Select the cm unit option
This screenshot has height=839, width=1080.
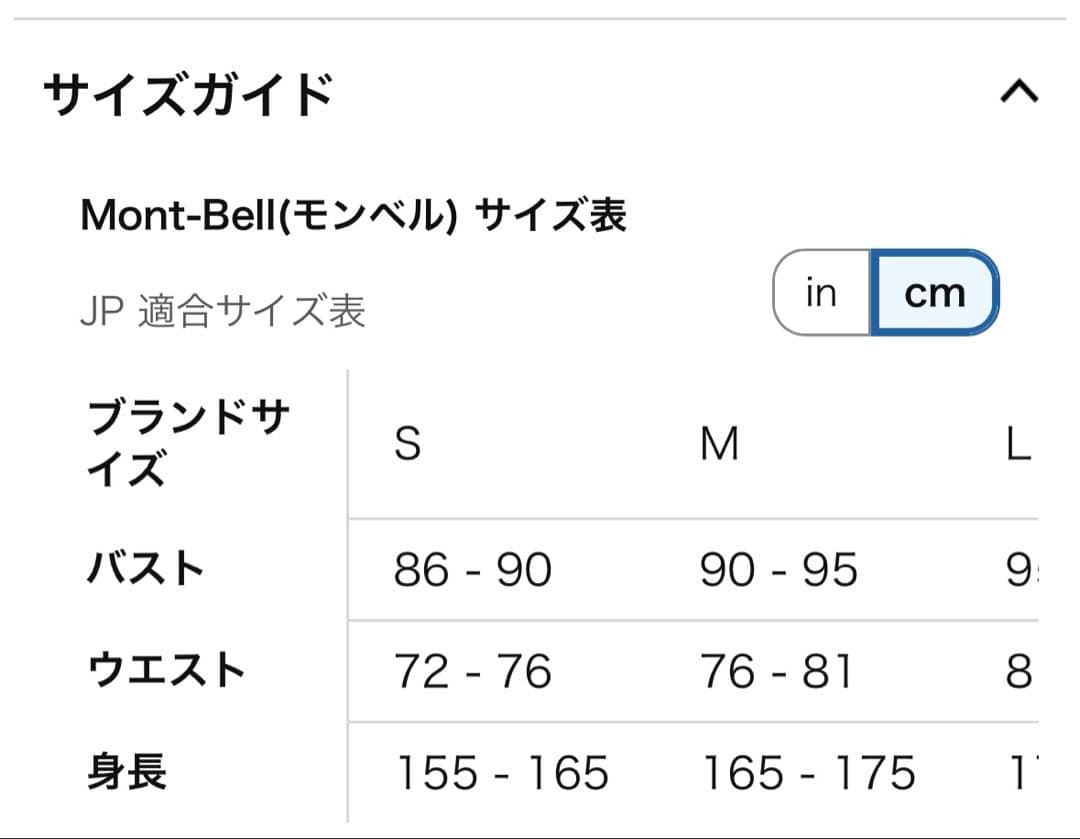[x=934, y=292]
